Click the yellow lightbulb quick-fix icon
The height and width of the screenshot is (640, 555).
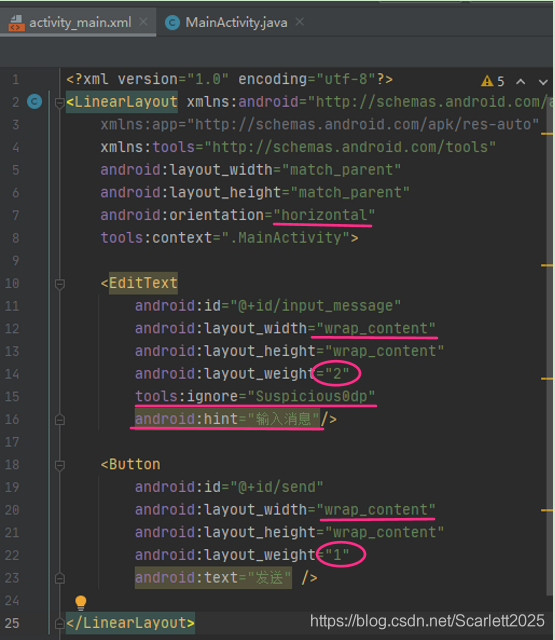coord(80,602)
